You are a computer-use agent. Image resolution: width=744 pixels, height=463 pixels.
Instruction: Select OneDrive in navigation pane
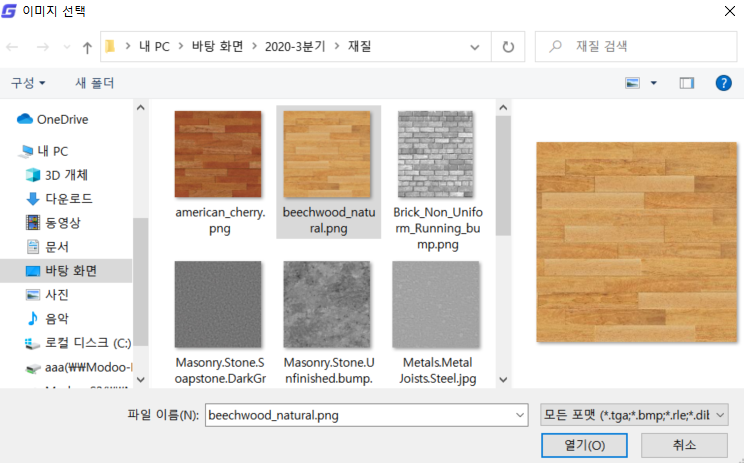(x=52, y=119)
